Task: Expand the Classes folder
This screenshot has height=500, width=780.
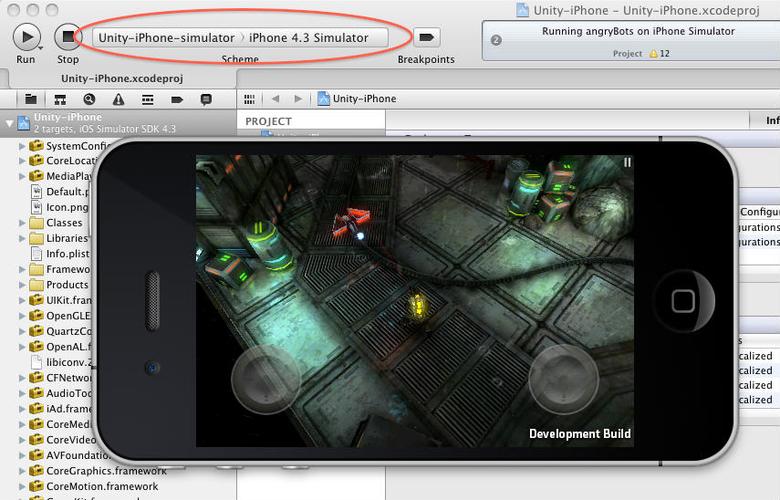Action: 22,222
